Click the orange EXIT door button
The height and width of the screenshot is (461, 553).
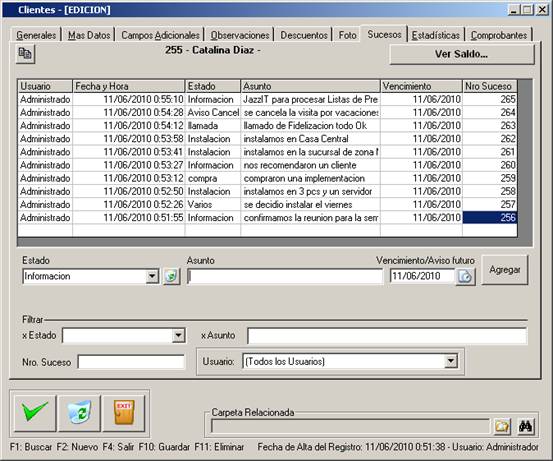pos(124,413)
